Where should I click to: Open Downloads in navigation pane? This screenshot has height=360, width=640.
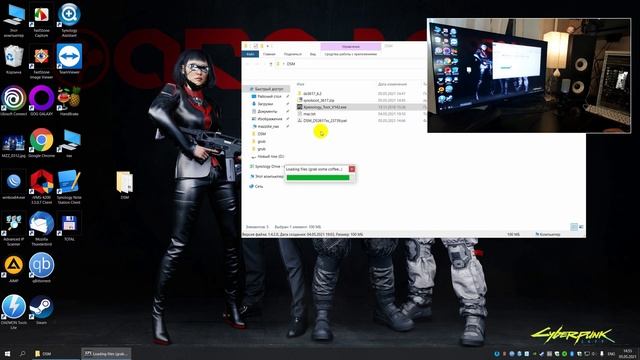tap(265, 104)
